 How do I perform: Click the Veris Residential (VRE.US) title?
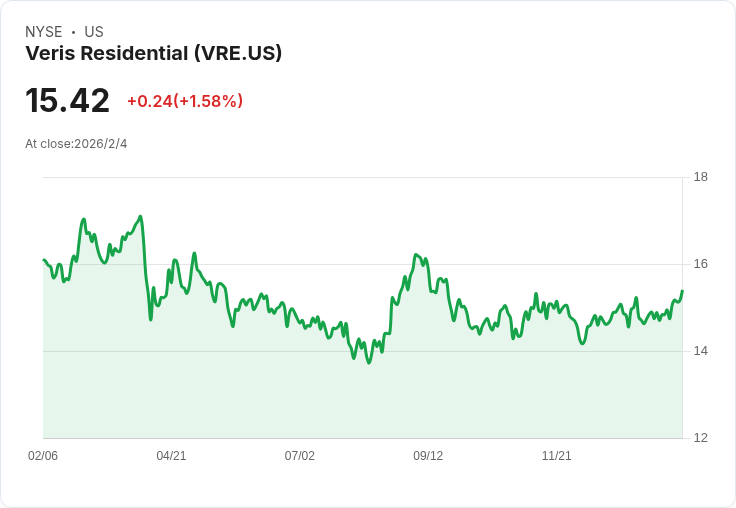coord(153,54)
